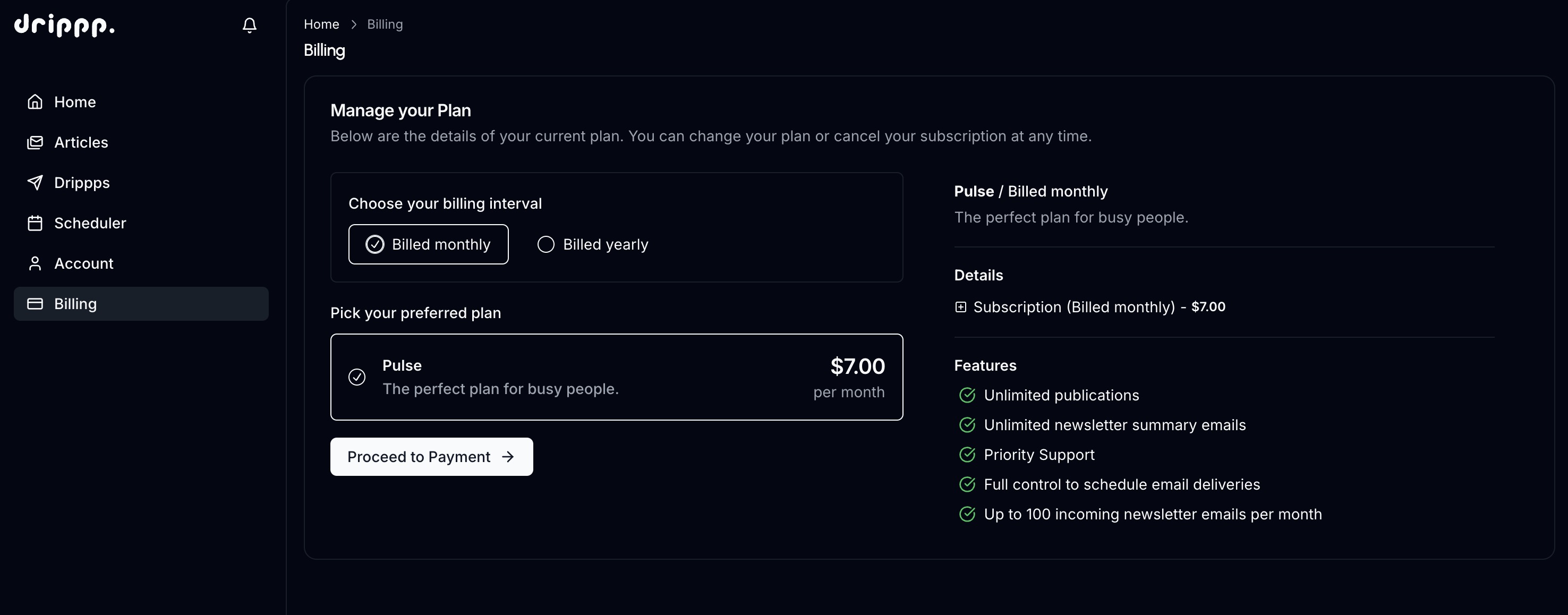Click check icon beside Unlimited newsletter summary emails
1568x615 pixels.
pyautogui.click(x=967, y=425)
